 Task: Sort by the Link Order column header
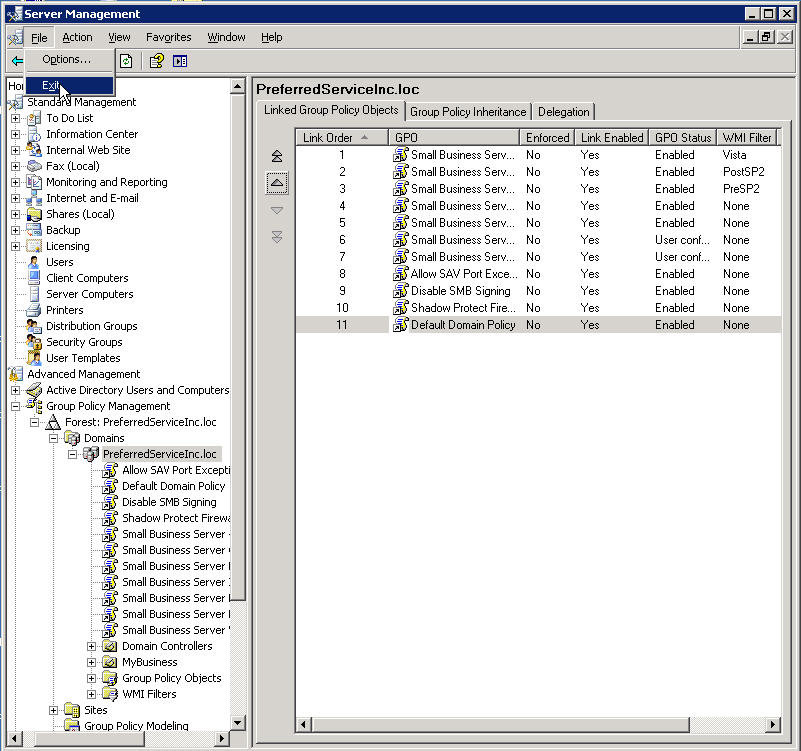point(328,138)
